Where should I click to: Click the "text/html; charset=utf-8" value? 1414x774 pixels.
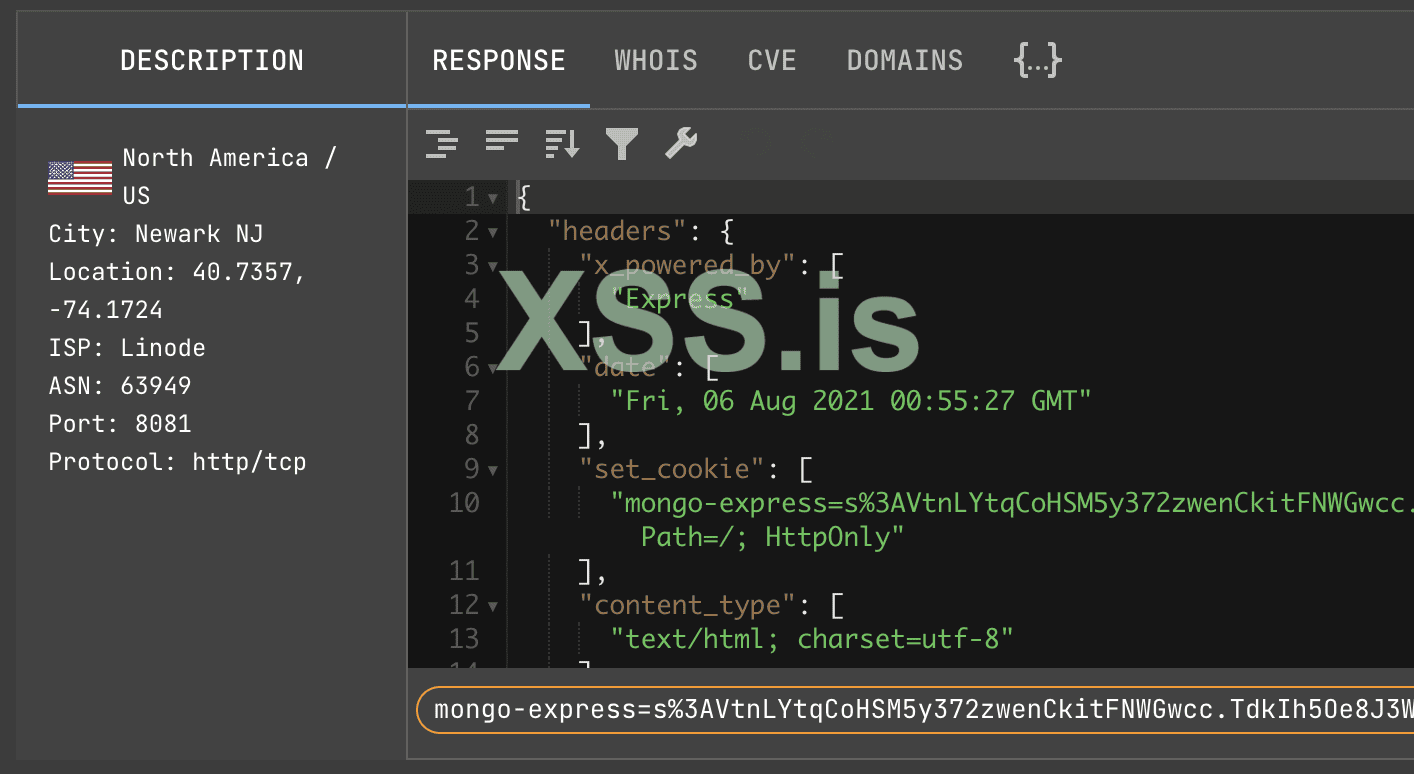coord(812,639)
